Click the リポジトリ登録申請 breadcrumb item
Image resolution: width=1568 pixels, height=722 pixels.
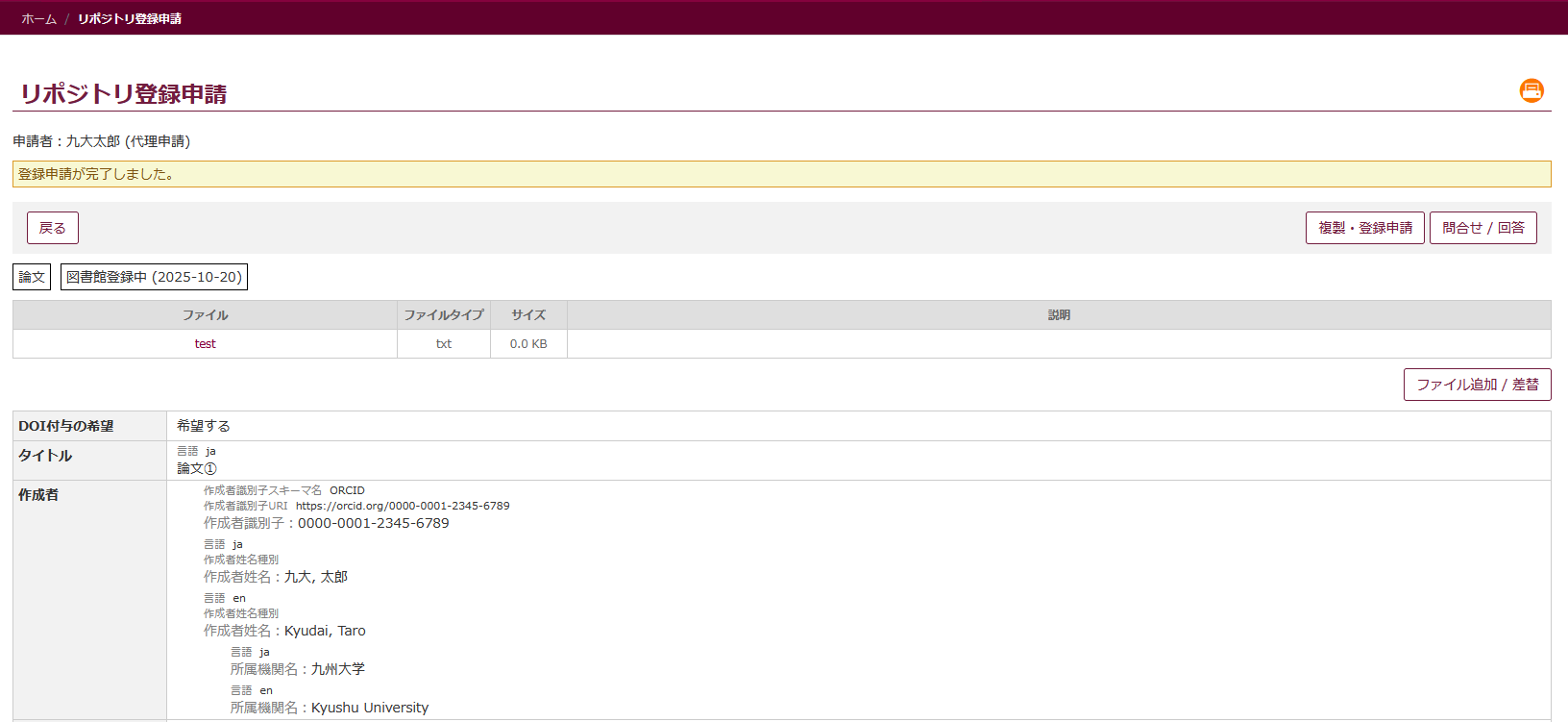(130, 19)
